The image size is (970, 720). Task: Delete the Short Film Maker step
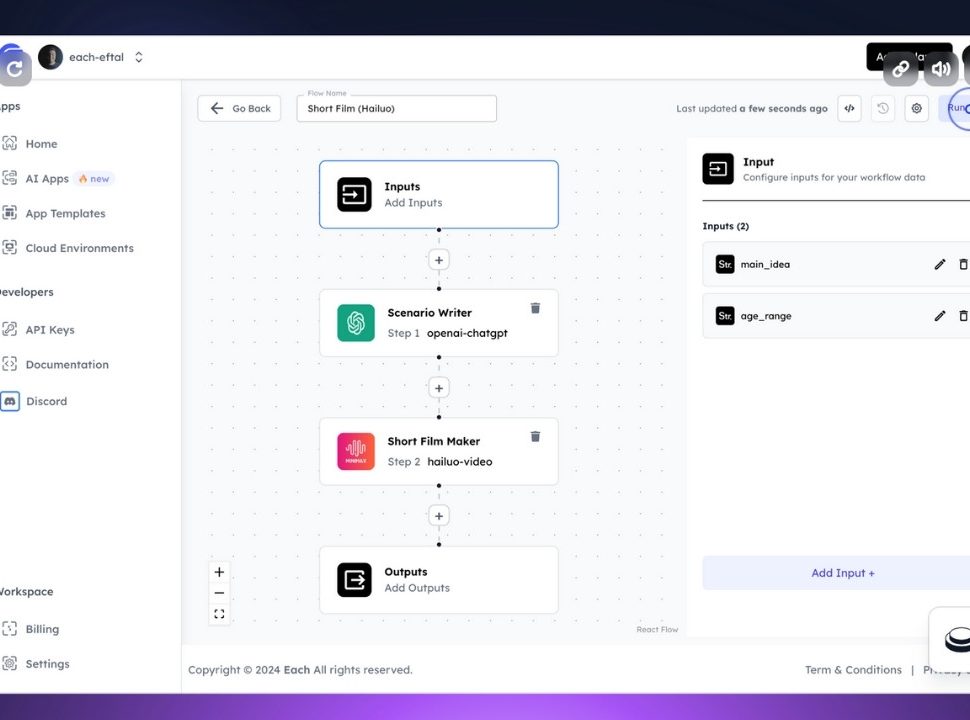(535, 437)
